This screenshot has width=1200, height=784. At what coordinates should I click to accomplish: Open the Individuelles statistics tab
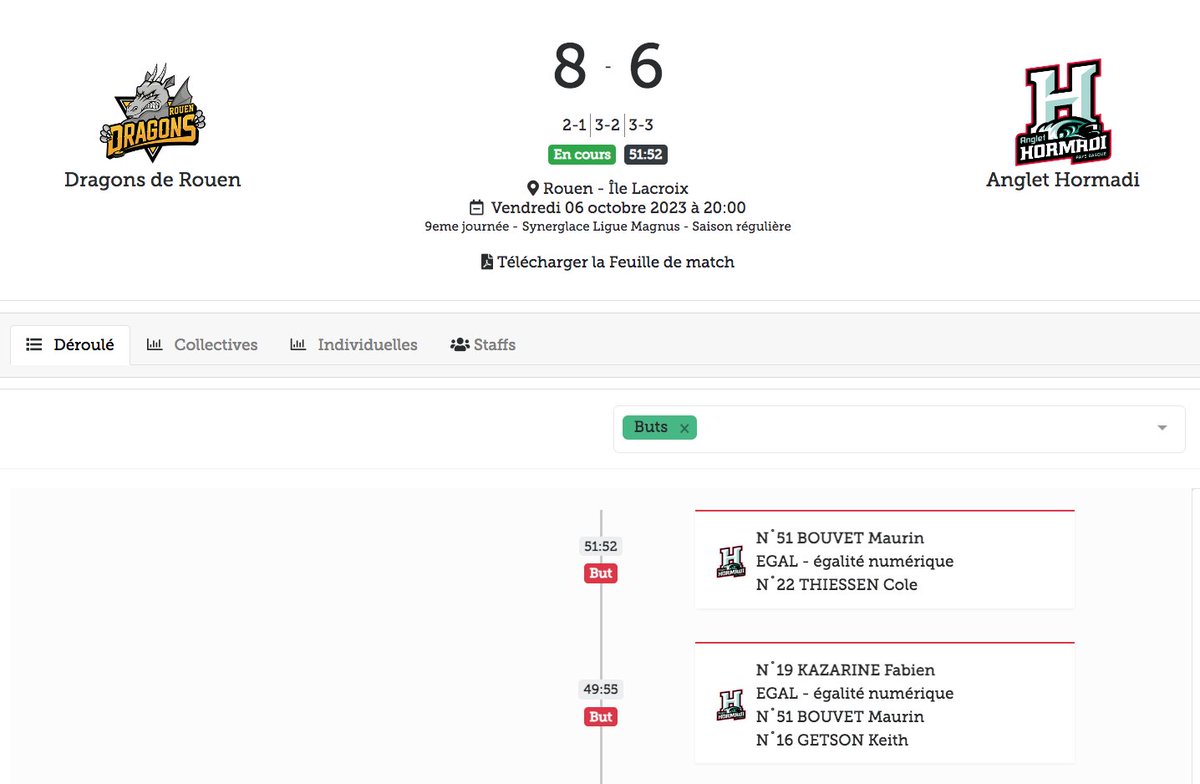[x=354, y=344]
